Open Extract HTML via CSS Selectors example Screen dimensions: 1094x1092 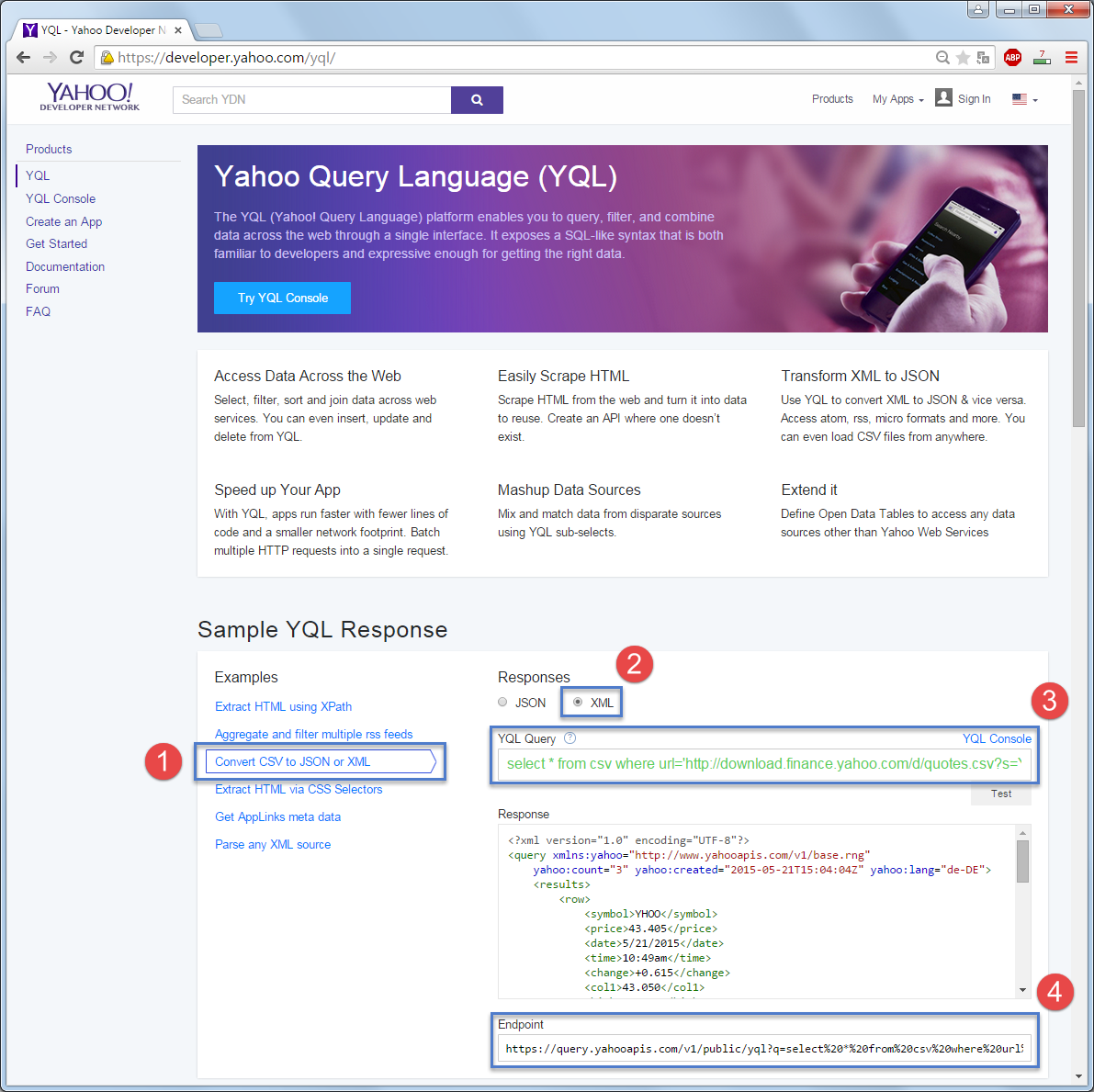tap(299, 789)
